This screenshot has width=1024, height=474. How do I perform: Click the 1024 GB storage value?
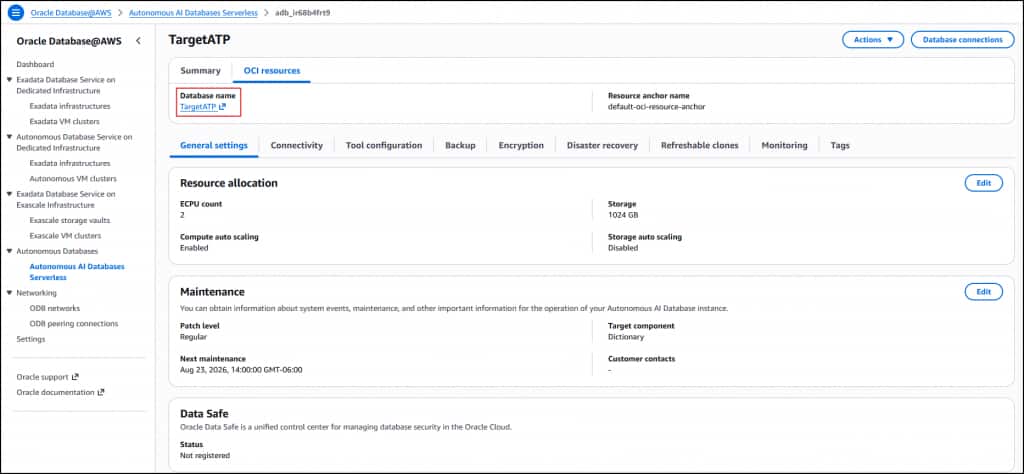pyautogui.click(x=622, y=215)
